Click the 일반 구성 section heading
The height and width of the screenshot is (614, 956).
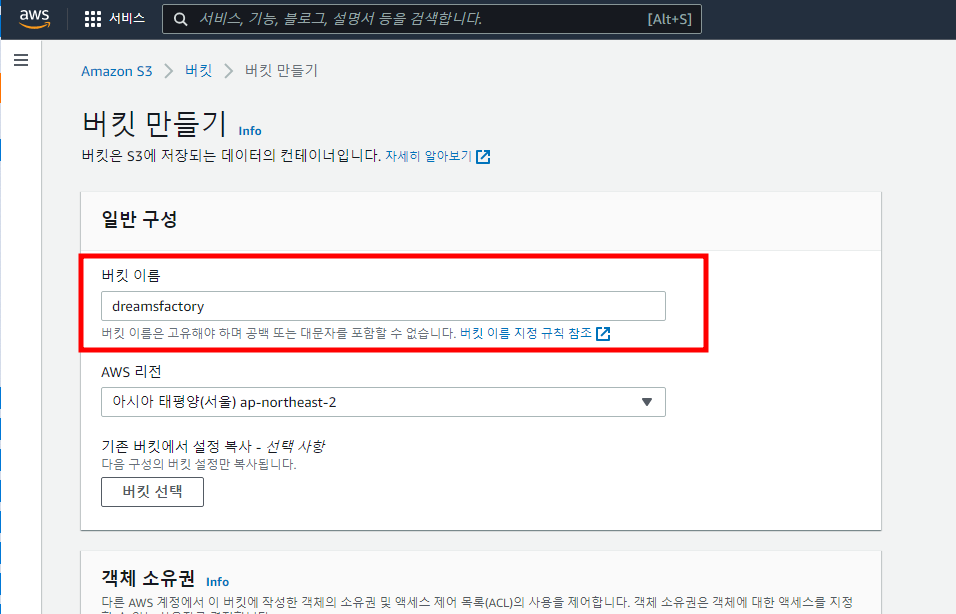(x=140, y=220)
